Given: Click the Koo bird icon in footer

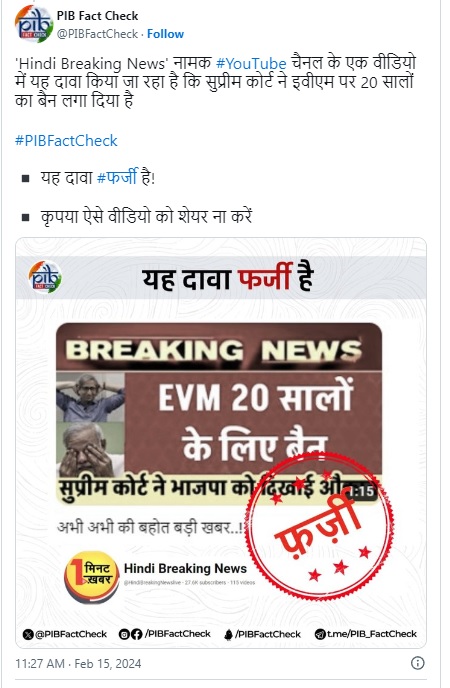Looking at the screenshot, I should tap(228, 635).
